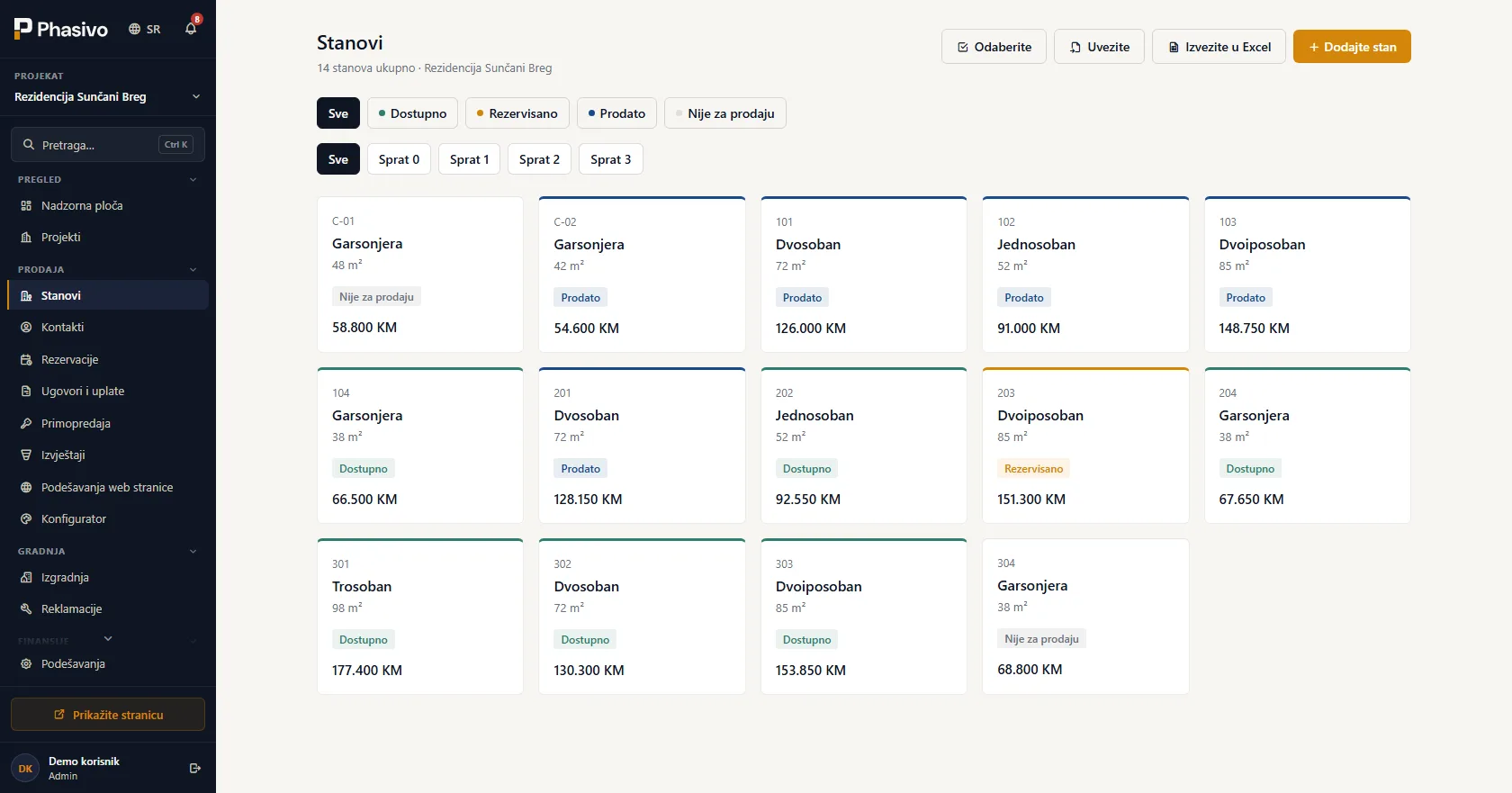1512x793 pixels.
Task: Click the Nadzorna ploča dashboard icon
Action: point(26,205)
